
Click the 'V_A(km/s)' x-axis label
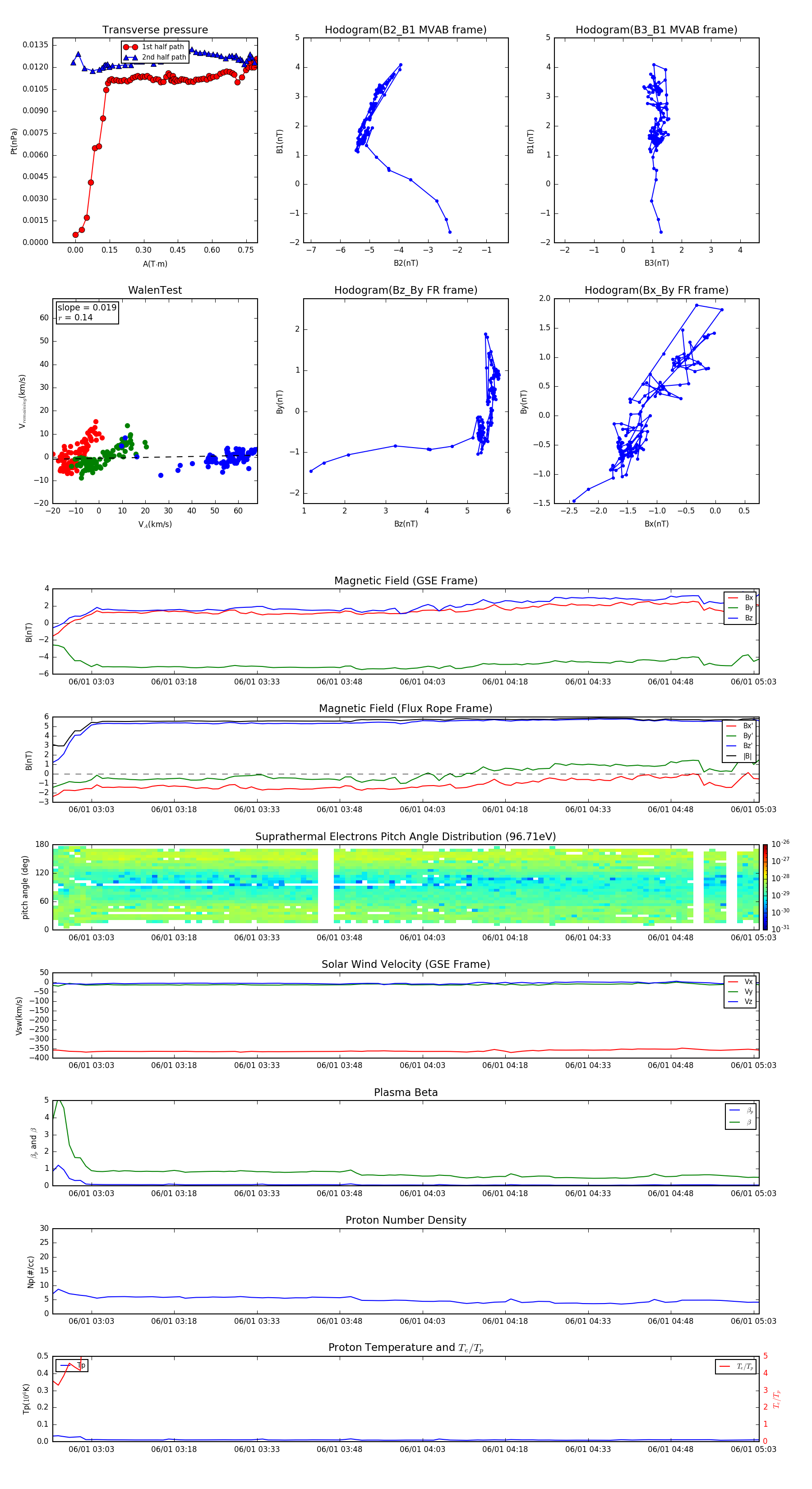(155, 524)
